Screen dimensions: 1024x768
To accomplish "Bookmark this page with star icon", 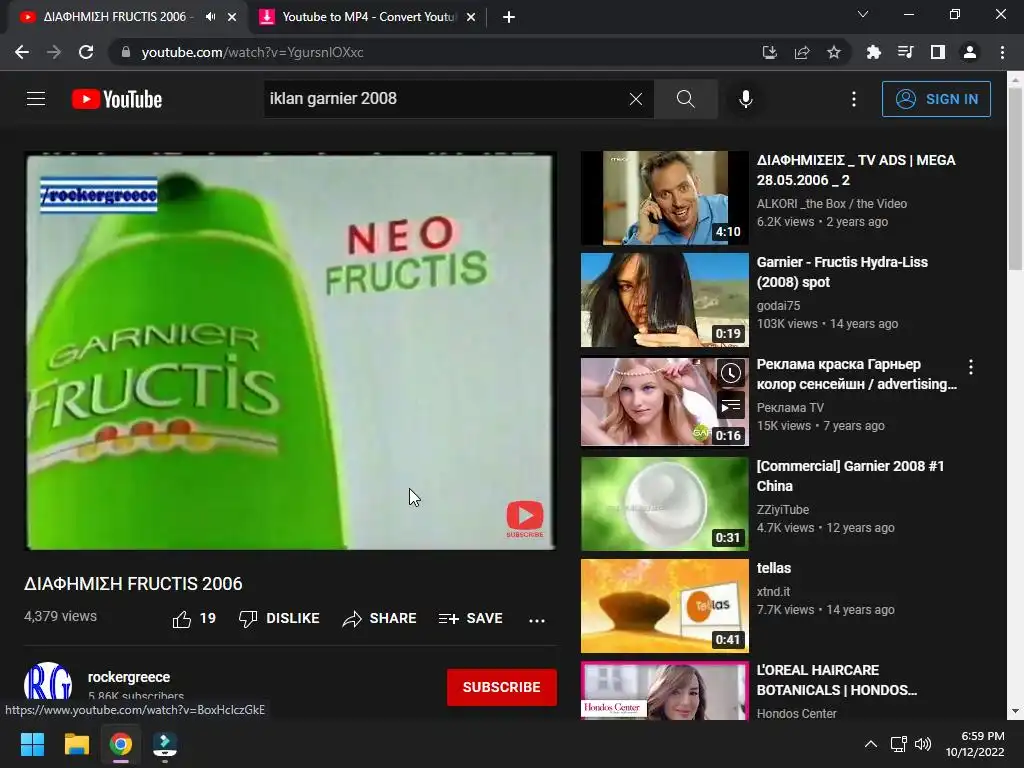I will tap(834, 52).
